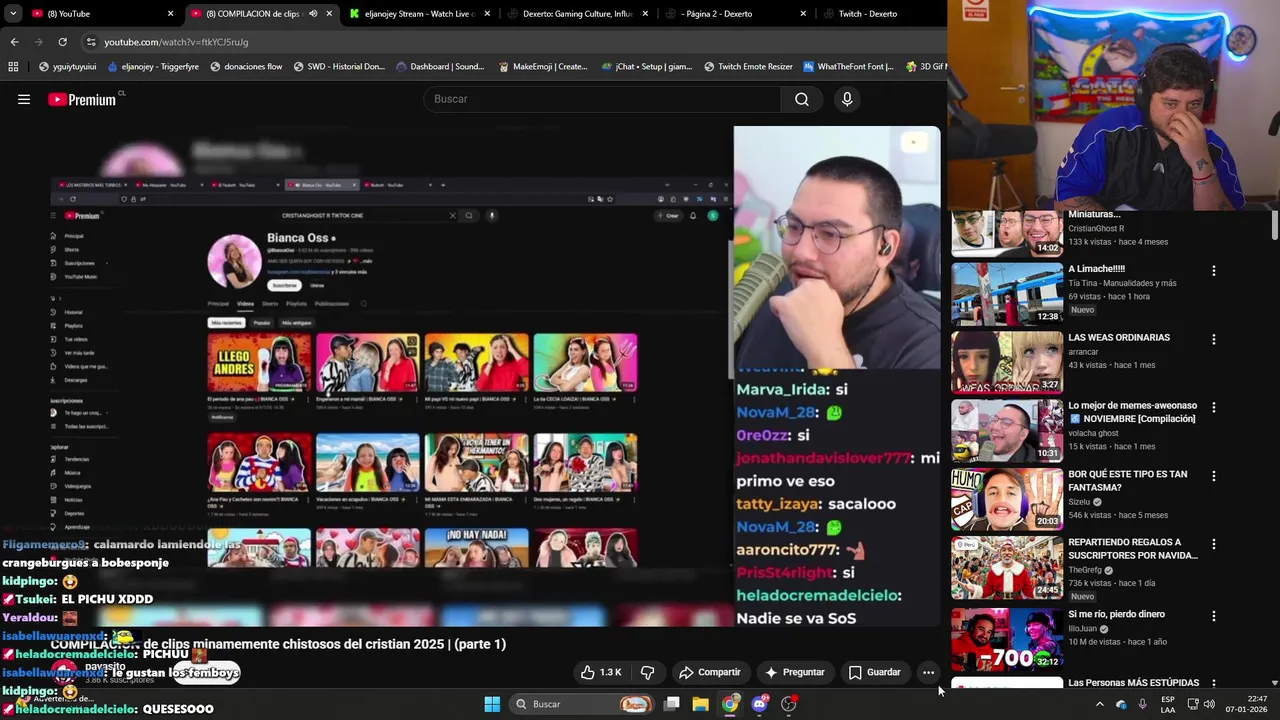The width and height of the screenshot is (1280, 720).
Task: Open the browser apps grid in bookmarks bar
Action: 13,66
